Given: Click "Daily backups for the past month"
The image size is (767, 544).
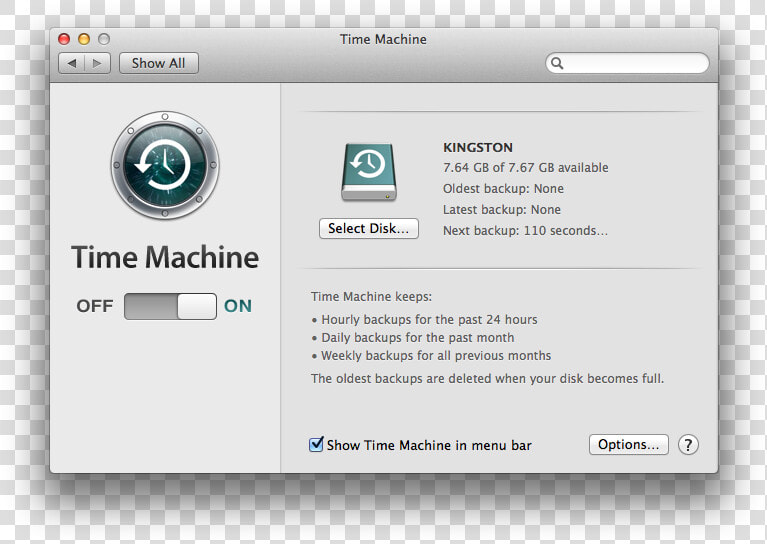Looking at the screenshot, I should click(x=418, y=338).
